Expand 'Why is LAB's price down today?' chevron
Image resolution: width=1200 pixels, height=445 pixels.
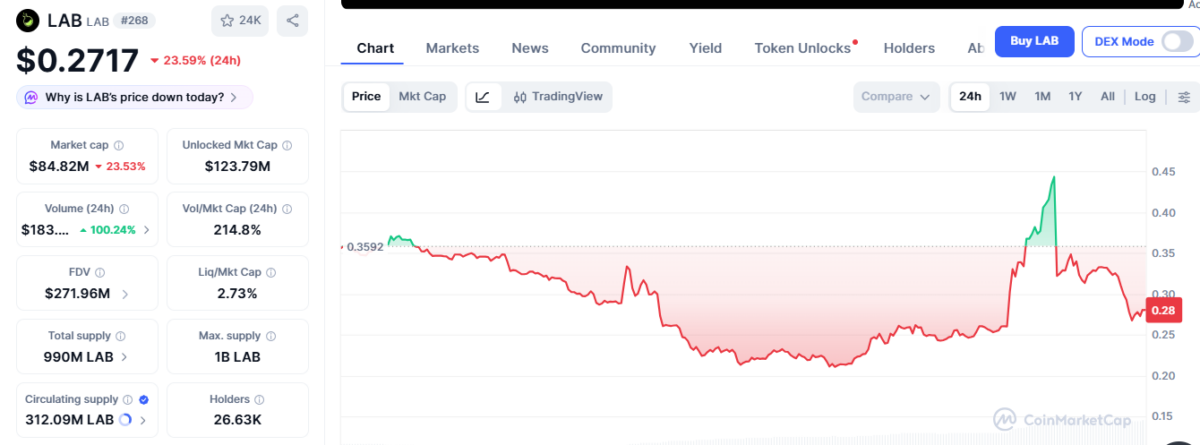pos(234,98)
